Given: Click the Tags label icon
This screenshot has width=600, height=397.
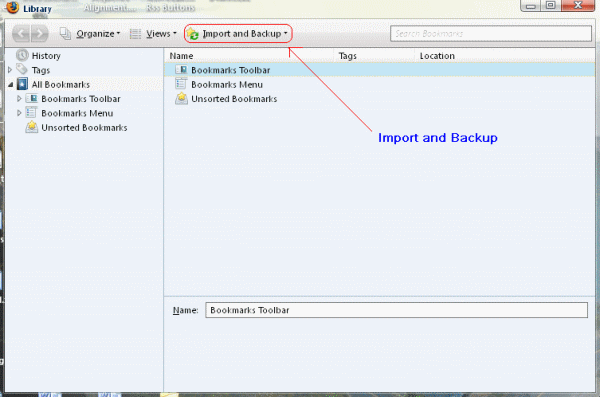Looking at the screenshot, I should point(22,69).
